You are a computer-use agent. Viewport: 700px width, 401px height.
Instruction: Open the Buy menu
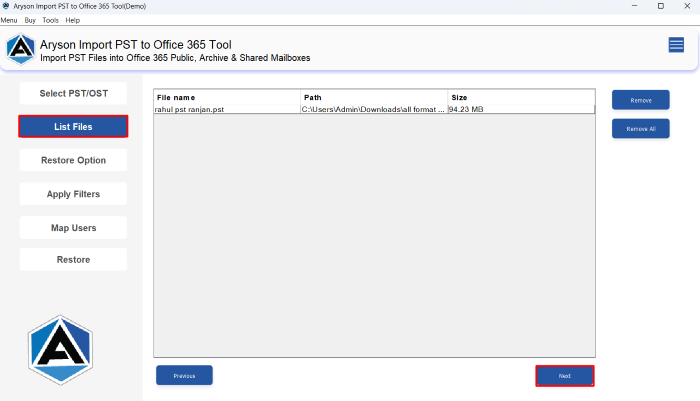pyautogui.click(x=30, y=20)
